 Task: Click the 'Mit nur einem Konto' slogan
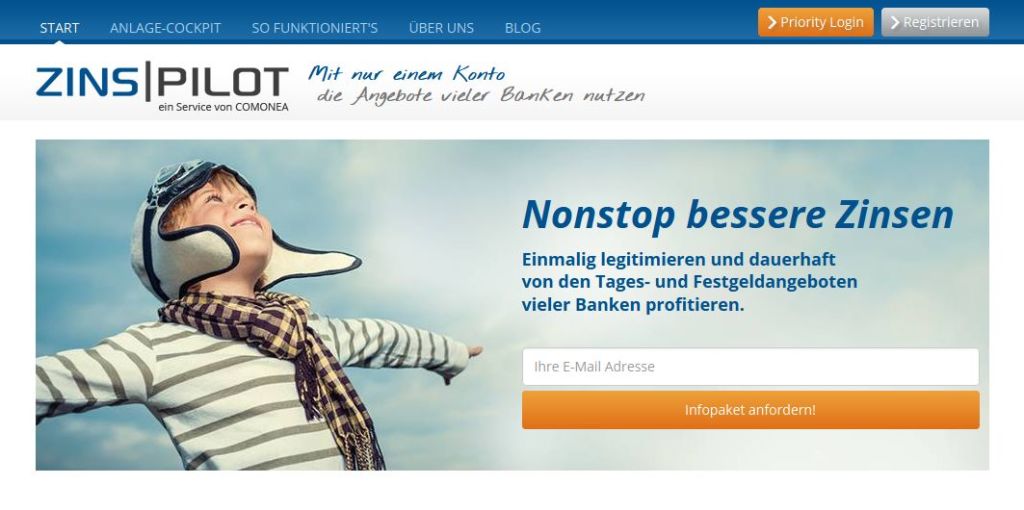tap(407, 73)
